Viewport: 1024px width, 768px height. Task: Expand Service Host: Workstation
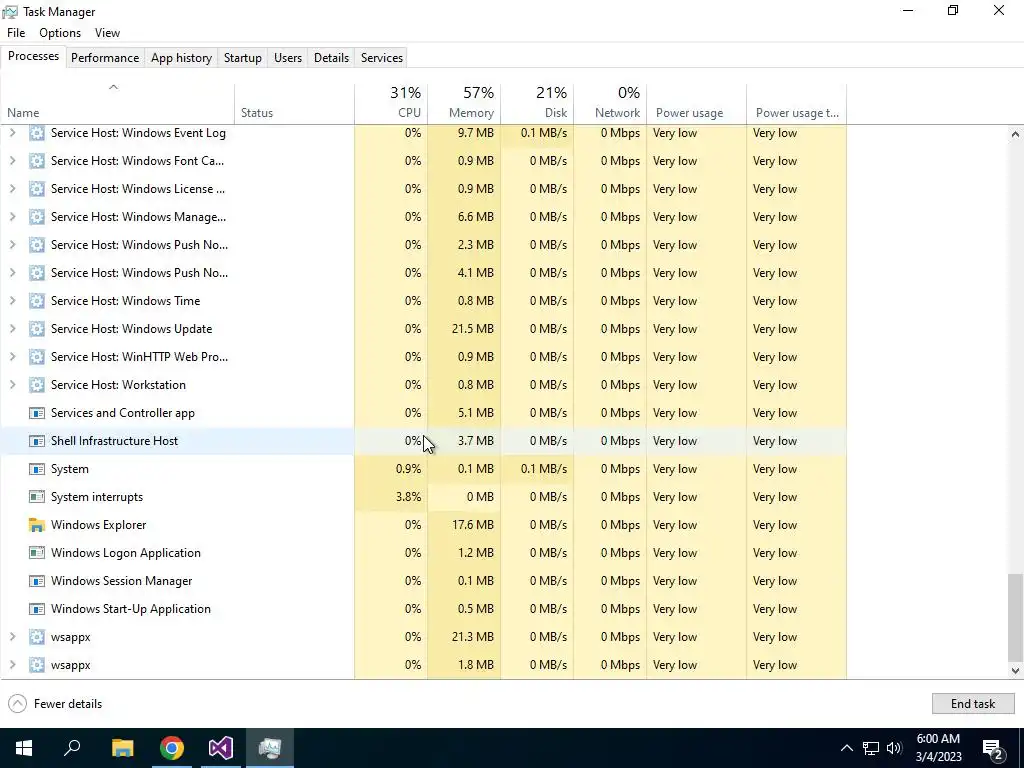point(12,385)
